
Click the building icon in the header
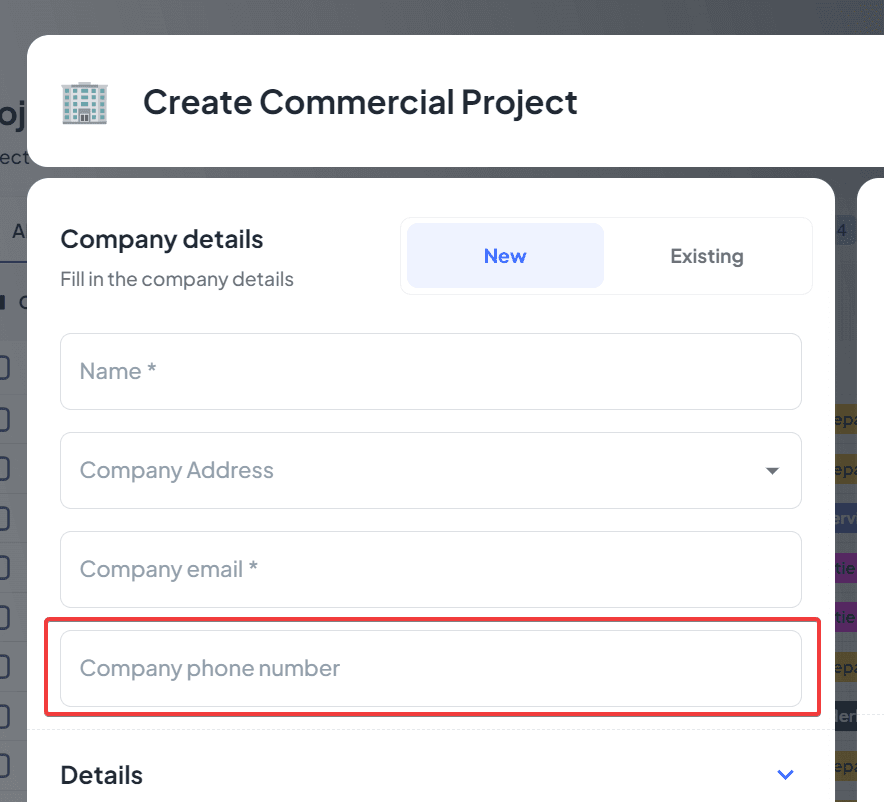point(84,102)
